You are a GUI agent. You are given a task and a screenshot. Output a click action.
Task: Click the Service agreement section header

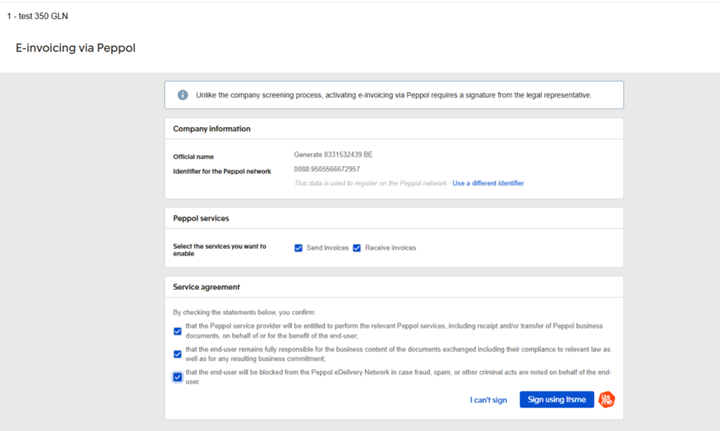coord(206,287)
